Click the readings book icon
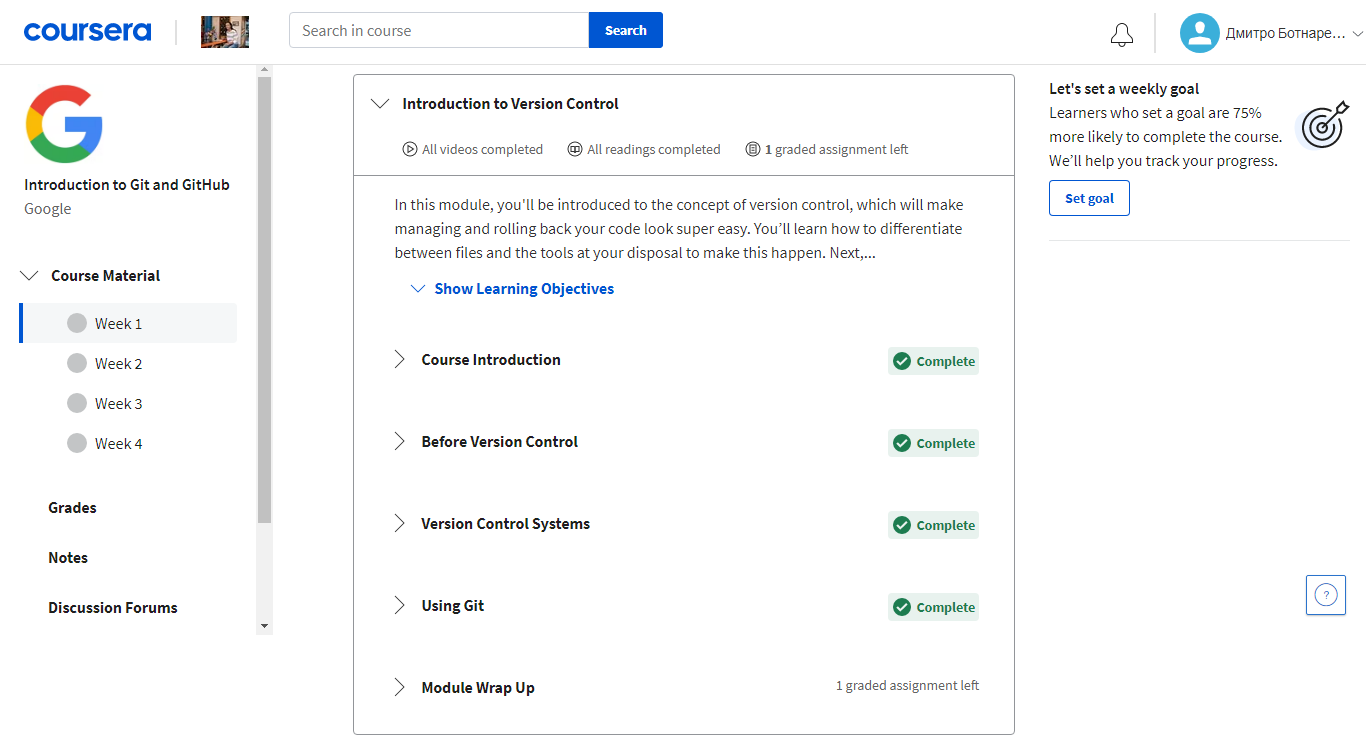The height and width of the screenshot is (741, 1366). [x=575, y=149]
